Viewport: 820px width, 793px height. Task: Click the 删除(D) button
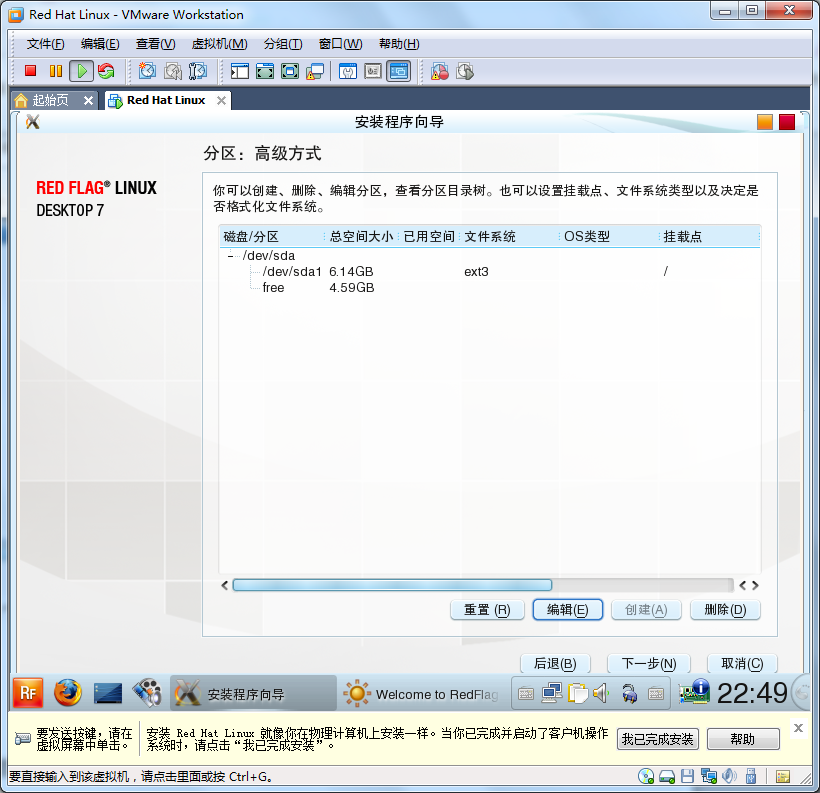pyautogui.click(x=725, y=610)
